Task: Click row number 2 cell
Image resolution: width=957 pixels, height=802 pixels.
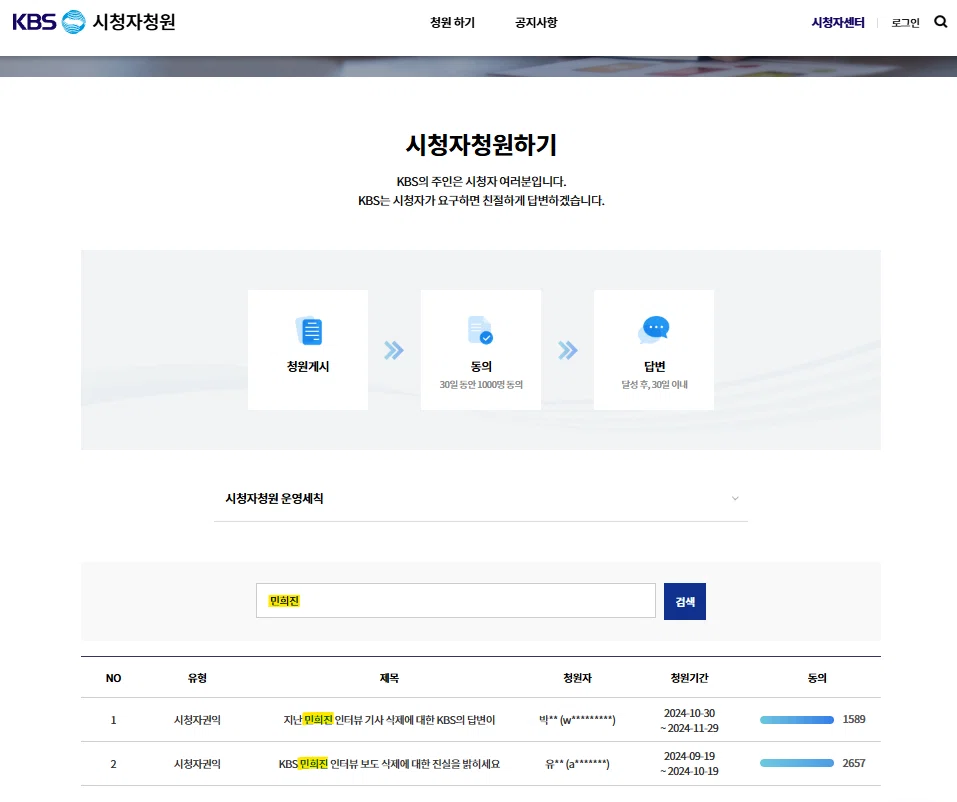Action: coord(114,764)
